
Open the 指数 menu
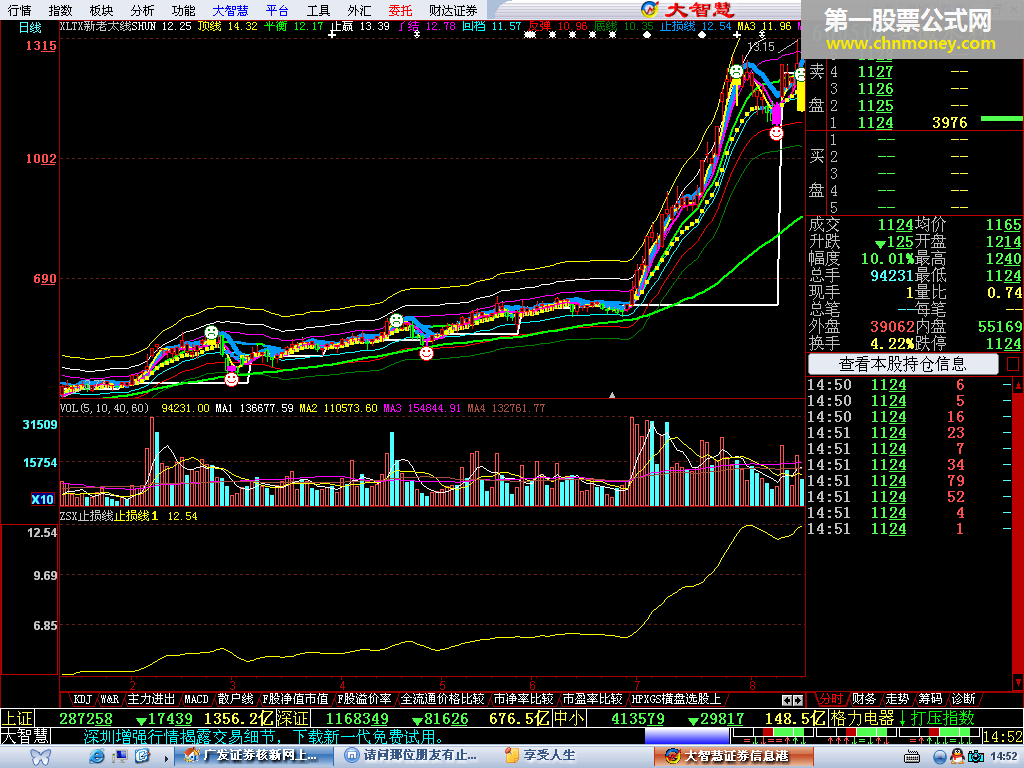pyautogui.click(x=60, y=10)
